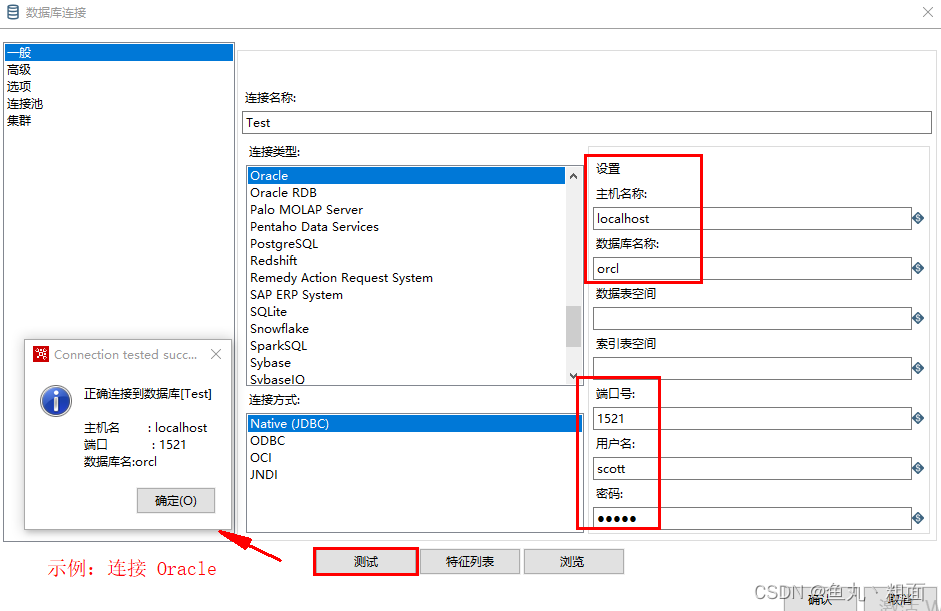The image size is (941, 611).
Task: Confirm dialog with 确定(O) button
Action: tap(176, 501)
